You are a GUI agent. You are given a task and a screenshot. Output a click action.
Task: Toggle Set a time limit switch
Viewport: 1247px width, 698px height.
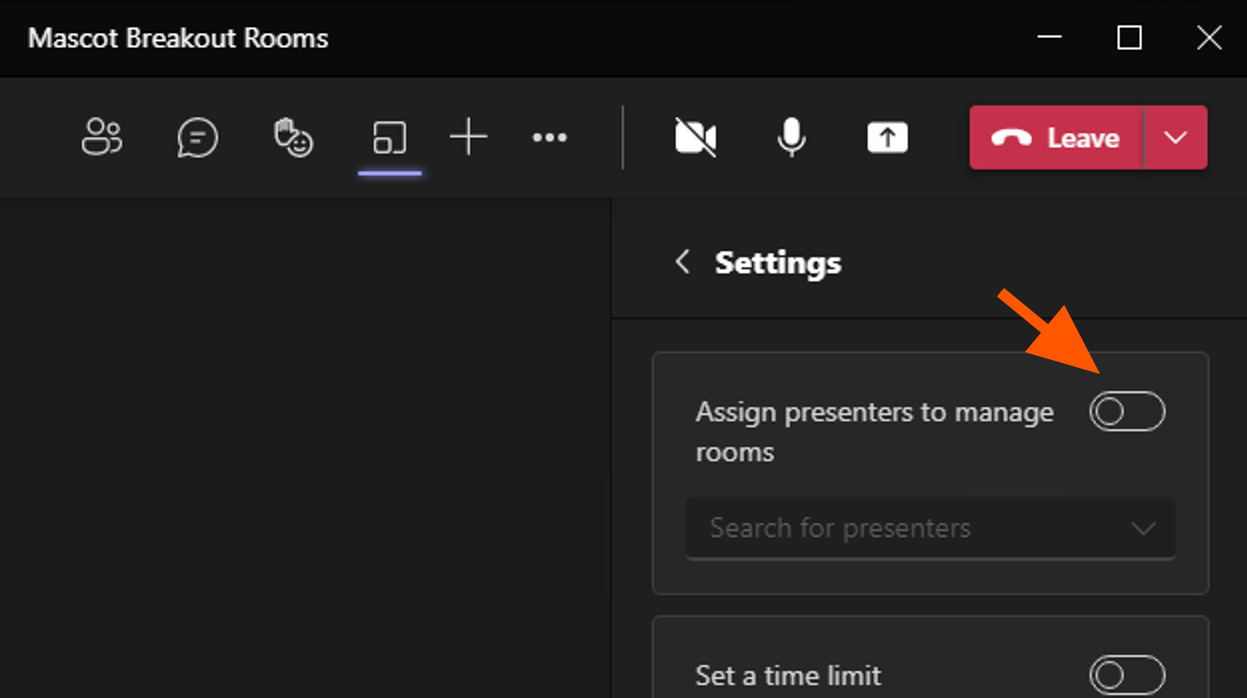tap(1127, 675)
